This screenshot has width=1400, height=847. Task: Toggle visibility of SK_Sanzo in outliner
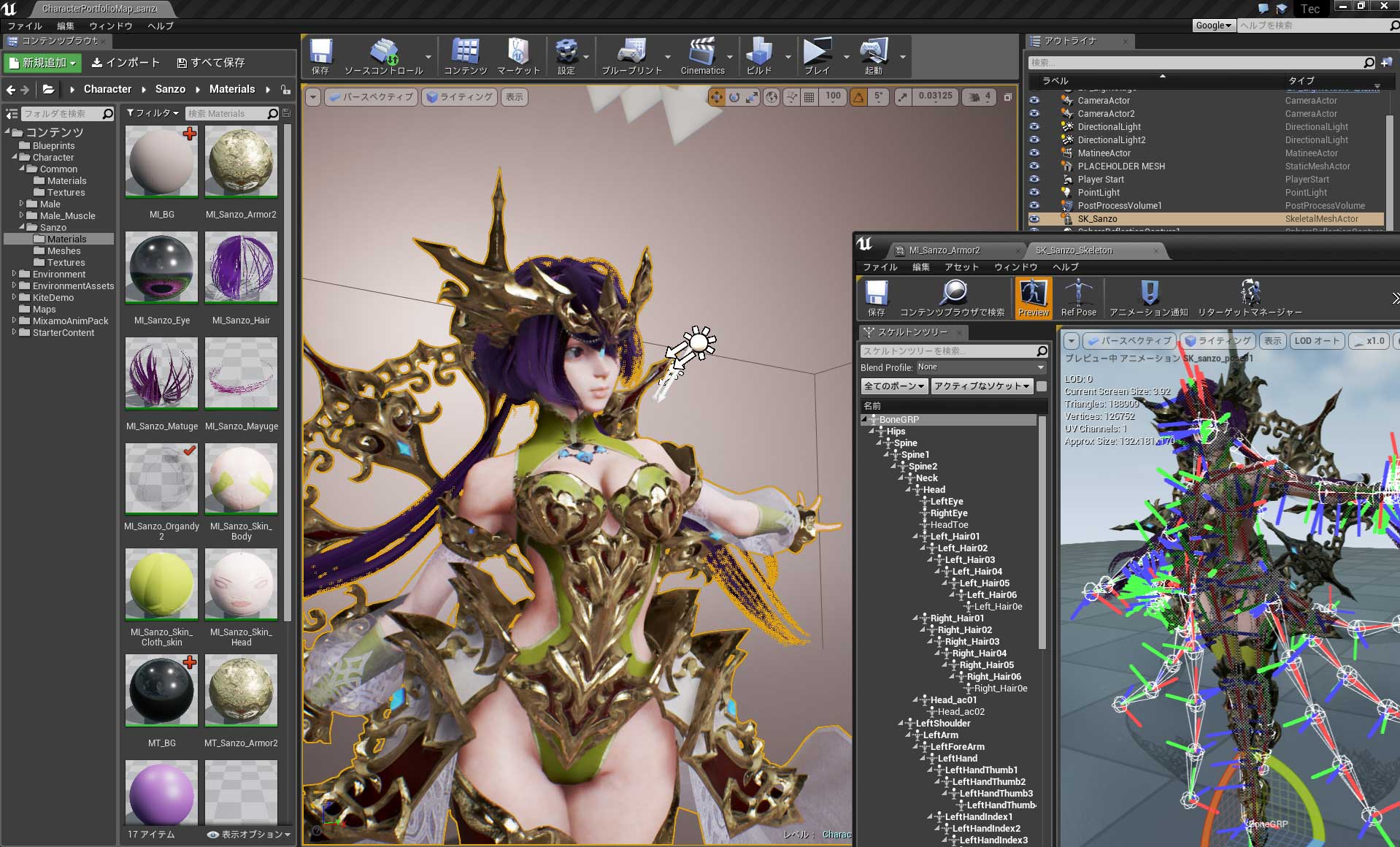pos(1034,219)
